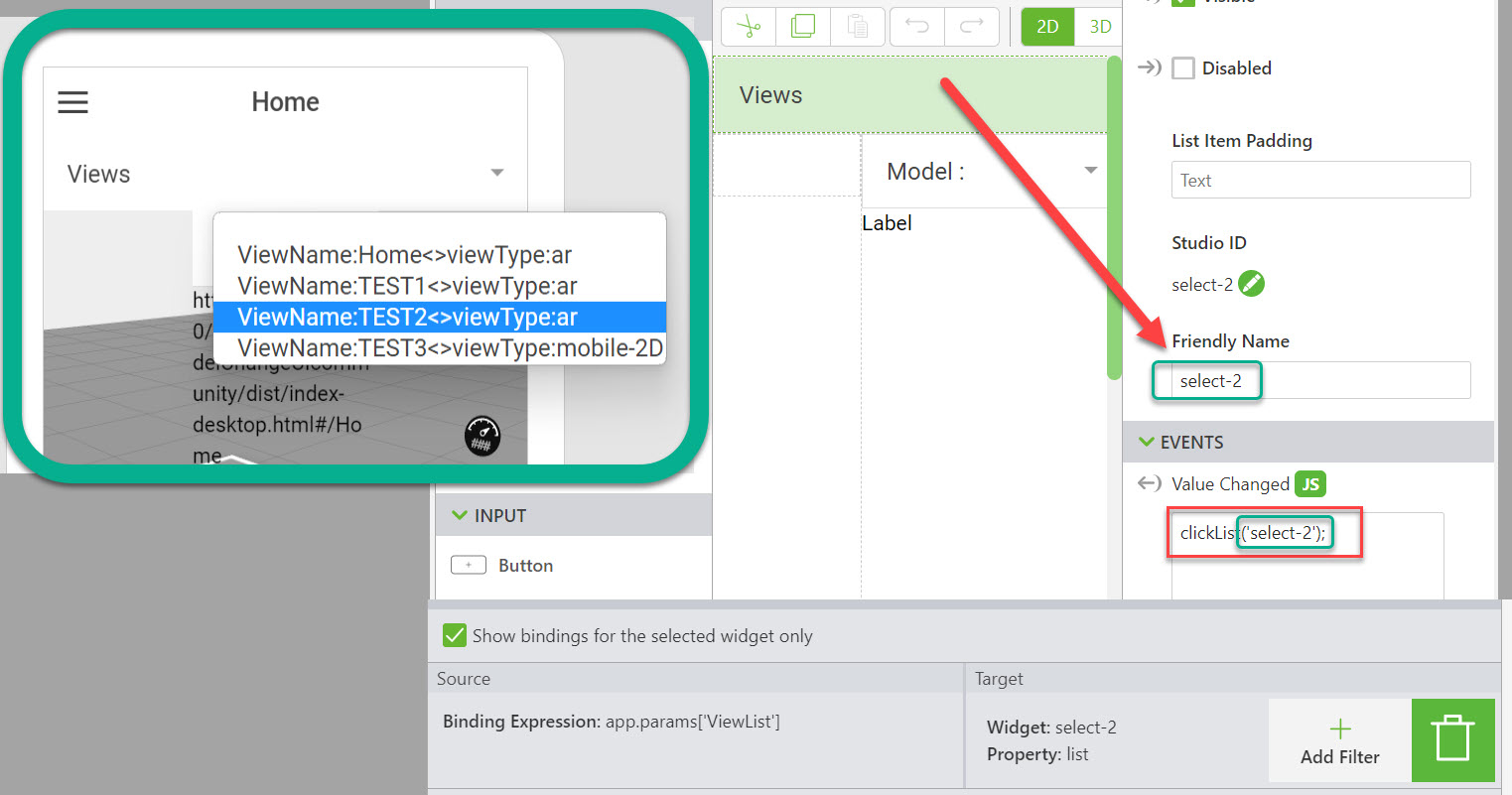This screenshot has width=1512, height=795.
Task: Open the Model dropdown
Action: click(x=1090, y=170)
